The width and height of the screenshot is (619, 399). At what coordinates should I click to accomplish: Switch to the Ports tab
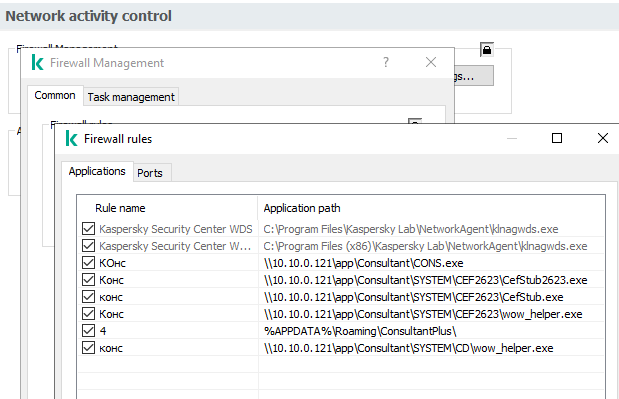pos(150,173)
